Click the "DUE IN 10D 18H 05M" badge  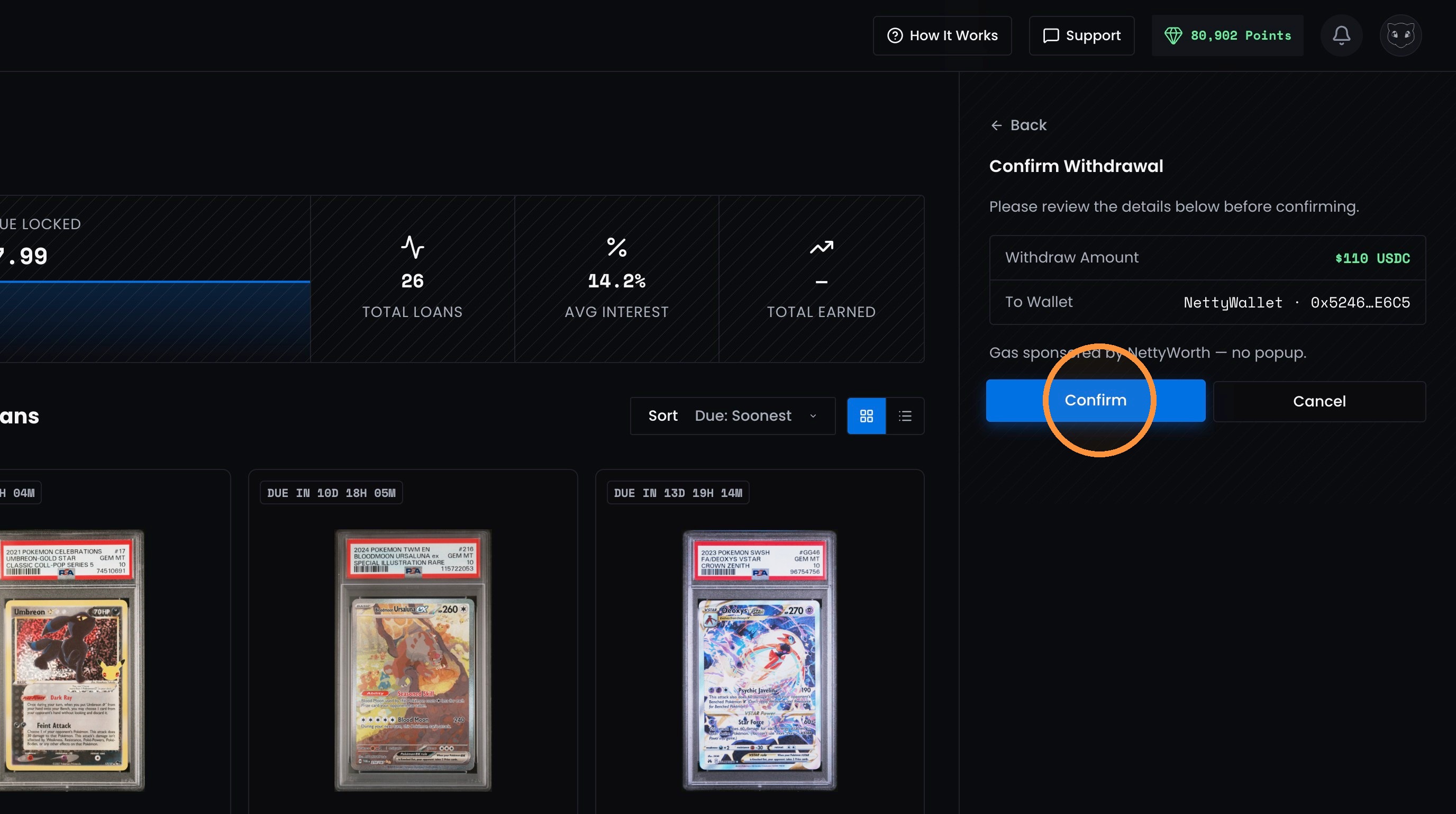[x=331, y=493]
